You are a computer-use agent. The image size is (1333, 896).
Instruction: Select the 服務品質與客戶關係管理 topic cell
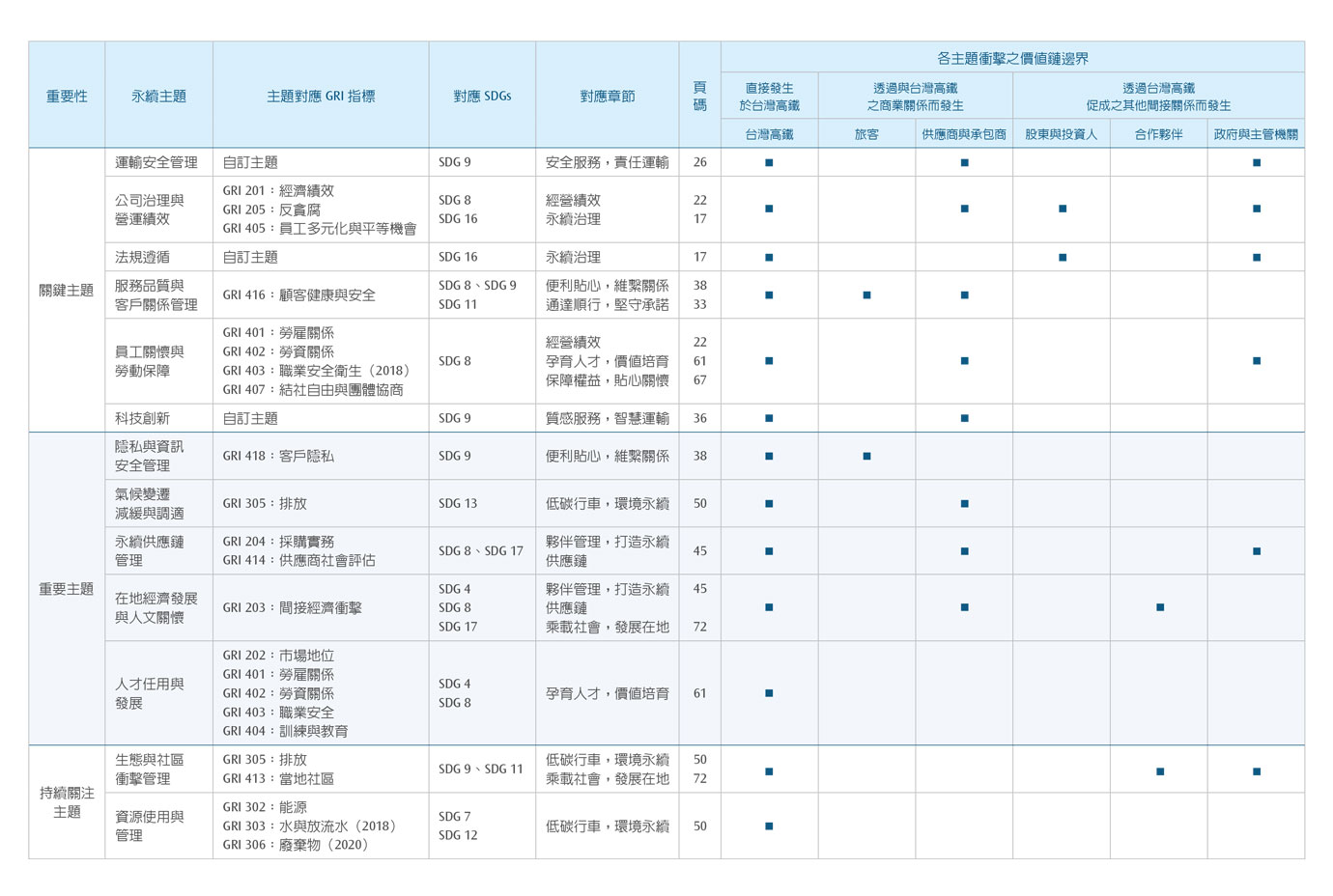tap(159, 294)
